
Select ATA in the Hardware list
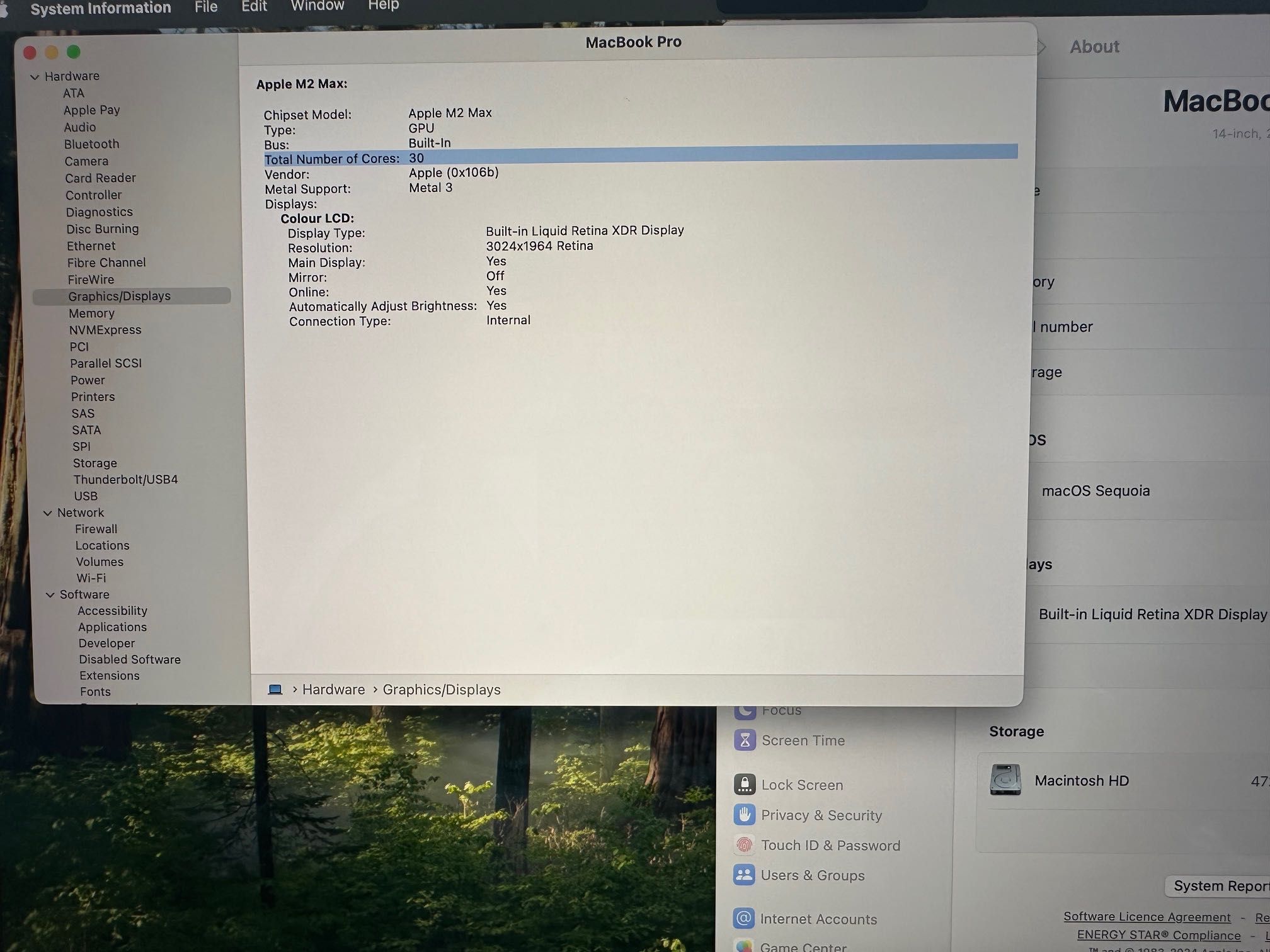74,93
